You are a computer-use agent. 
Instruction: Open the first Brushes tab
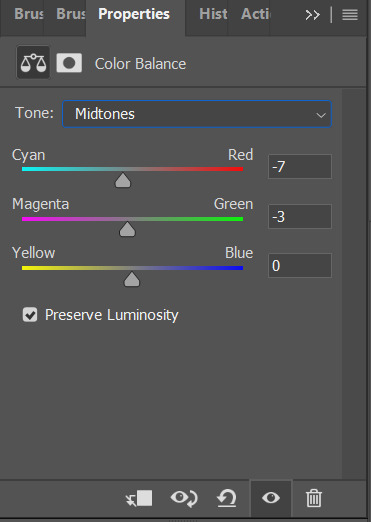click(x=29, y=14)
